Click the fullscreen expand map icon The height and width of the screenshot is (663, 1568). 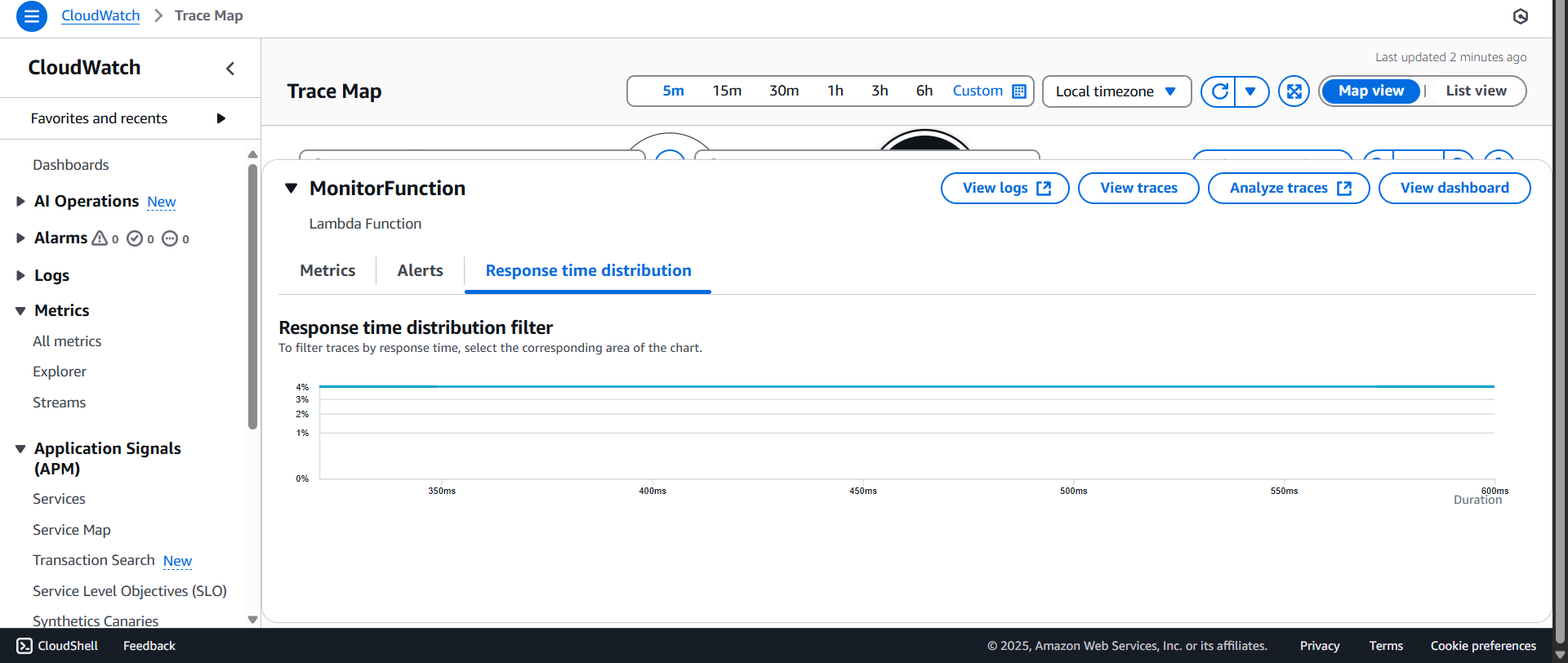[x=1294, y=91]
